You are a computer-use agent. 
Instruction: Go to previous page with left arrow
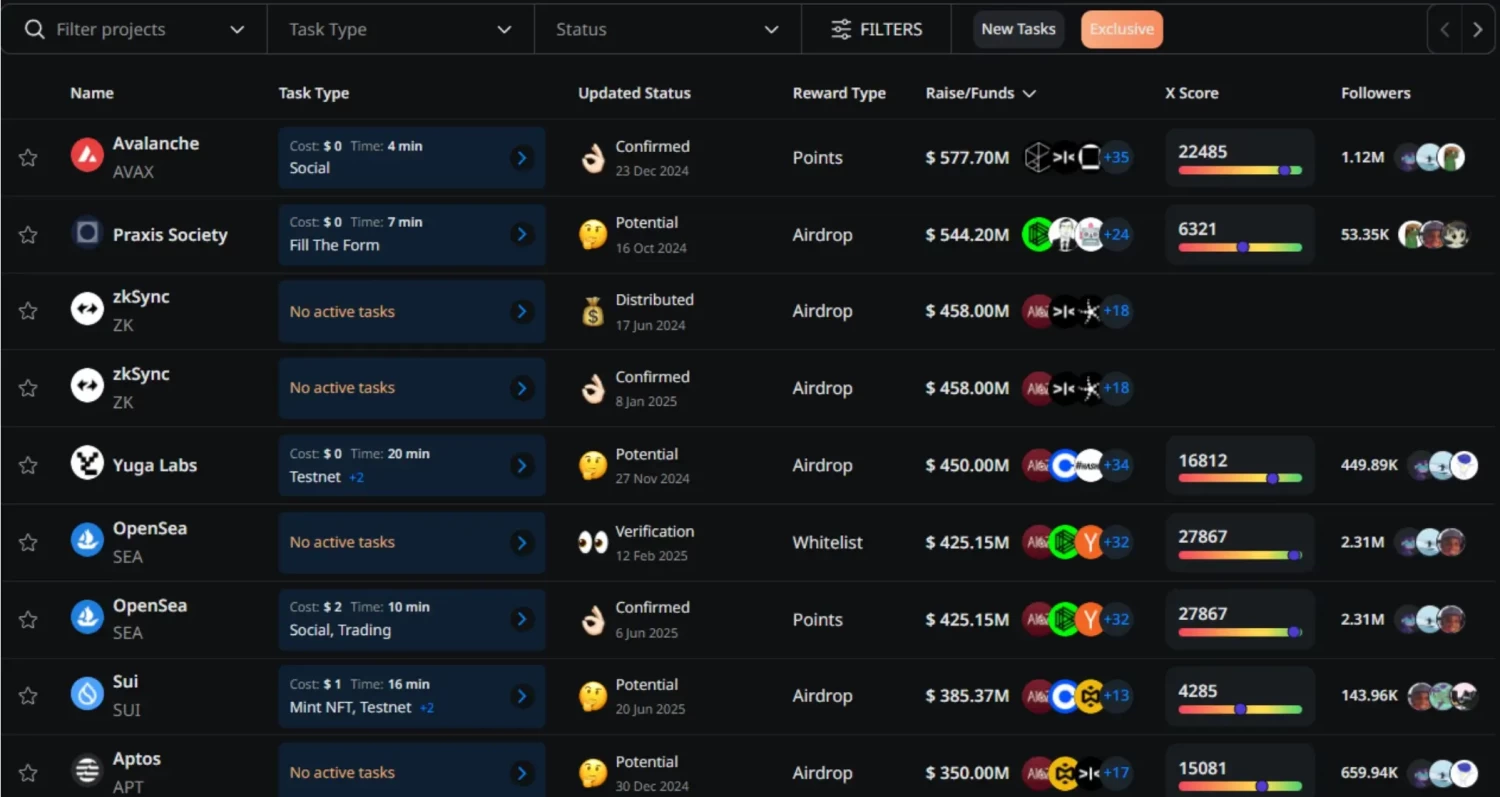click(x=1444, y=30)
